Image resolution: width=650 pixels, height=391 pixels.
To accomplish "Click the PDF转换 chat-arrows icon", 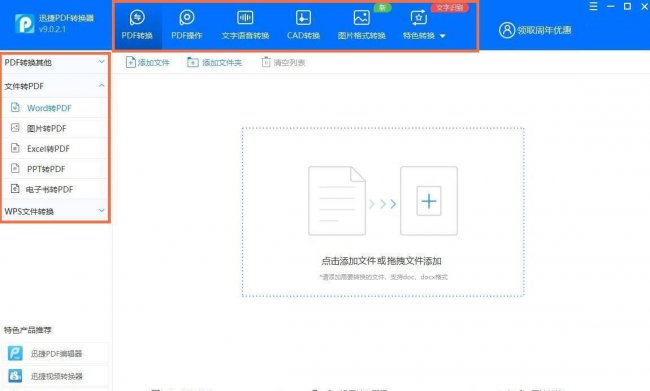I will tap(137, 17).
